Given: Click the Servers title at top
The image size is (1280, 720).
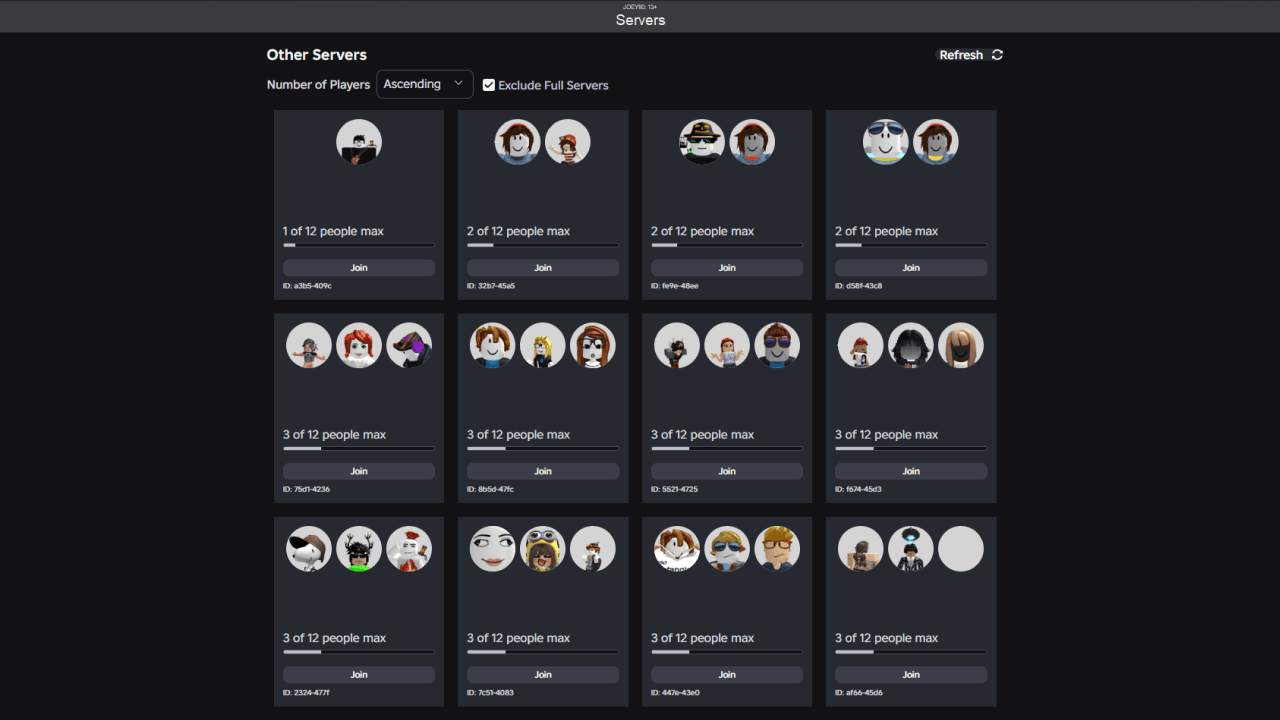Looking at the screenshot, I should coord(640,20).
